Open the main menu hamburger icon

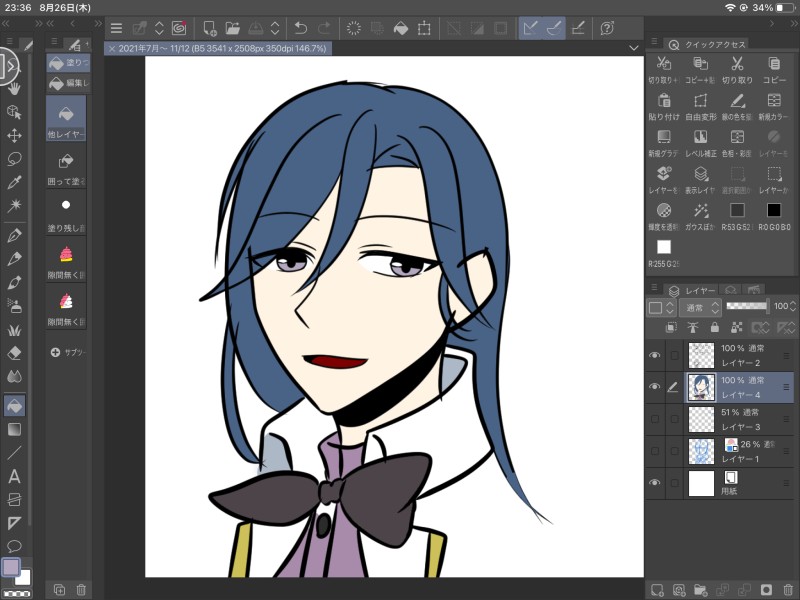pyautogui.click(x=116, y=28)
